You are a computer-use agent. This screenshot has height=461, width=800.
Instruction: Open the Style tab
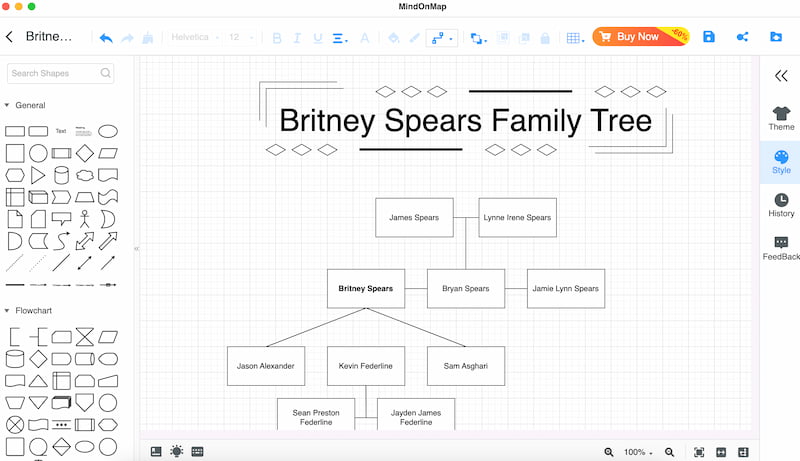[x=781, y=162]
